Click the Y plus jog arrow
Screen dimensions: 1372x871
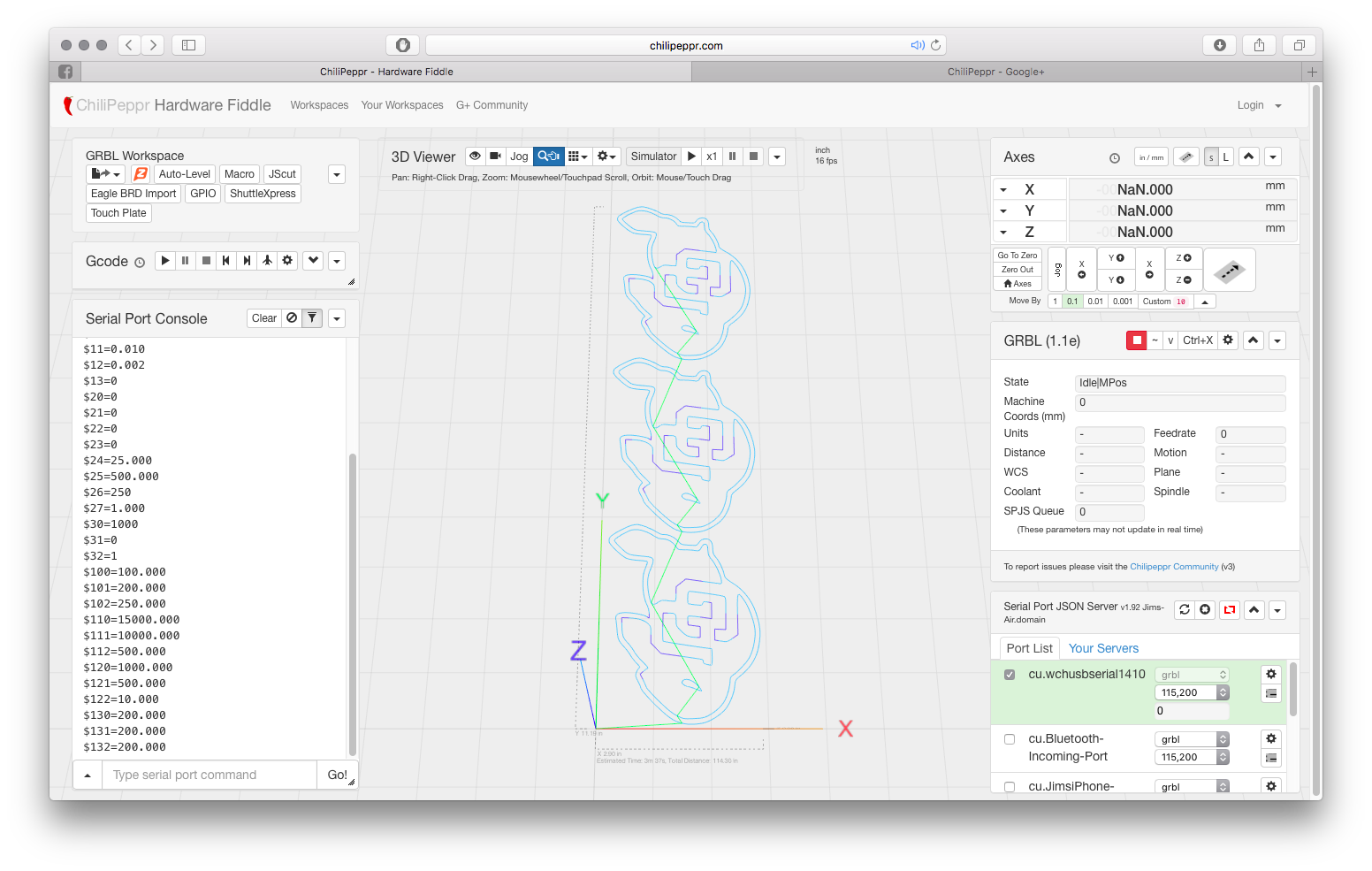coord(1117,258)
